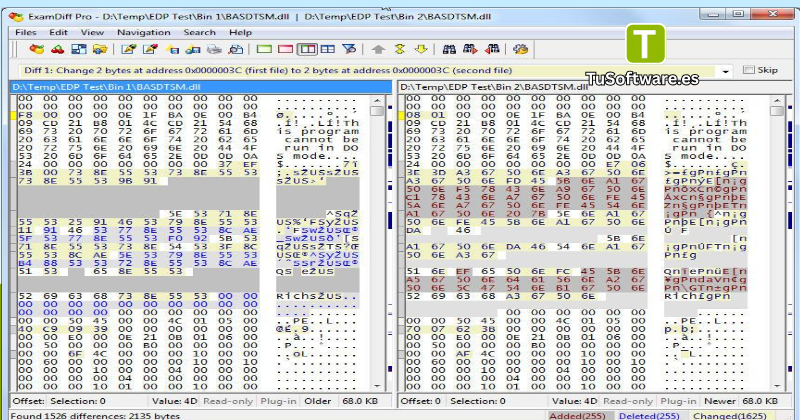800x420 pixels.
Task: Click right pane 'Richfgpn' ASCII row
Action: click(697, 296)
